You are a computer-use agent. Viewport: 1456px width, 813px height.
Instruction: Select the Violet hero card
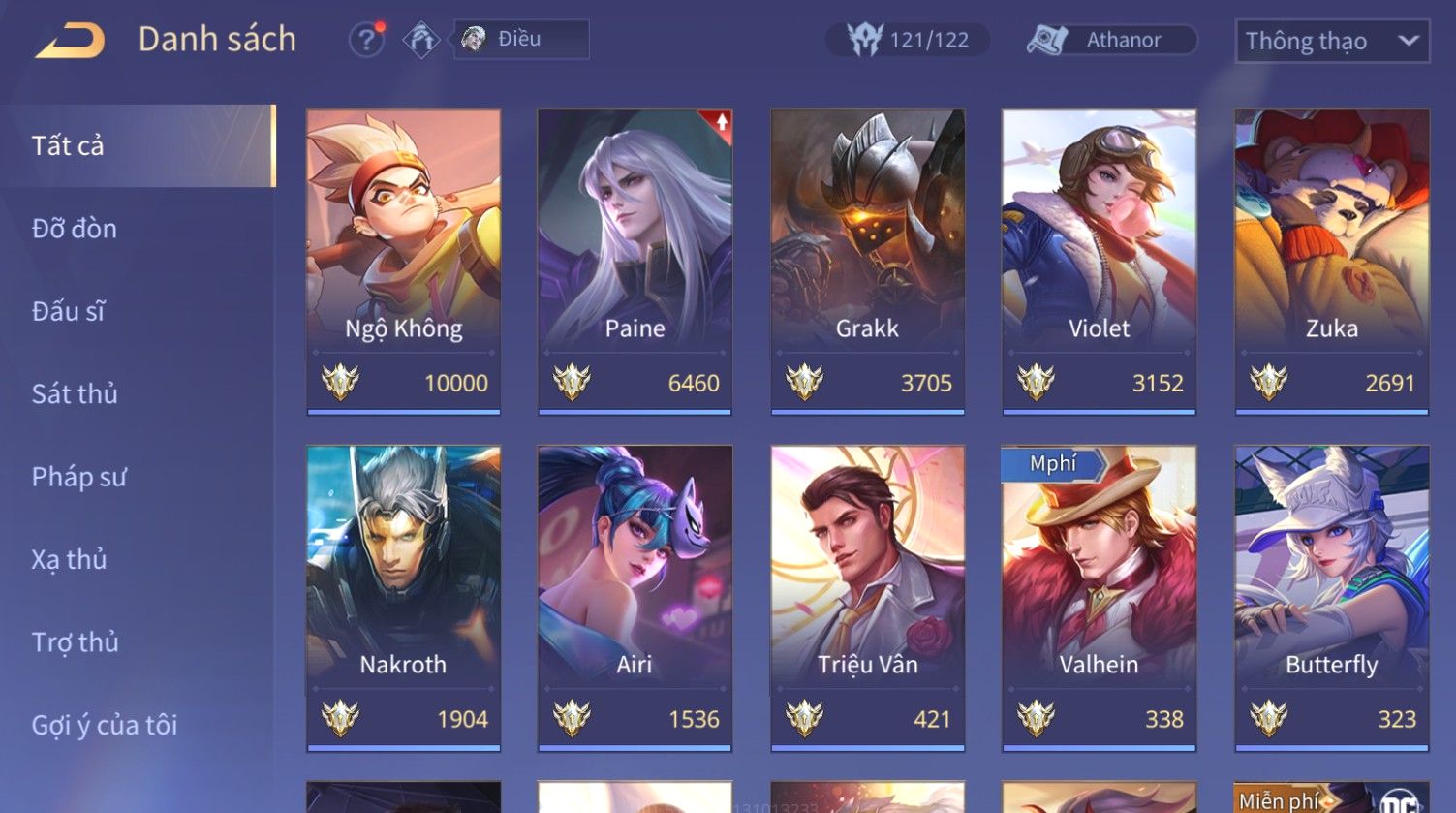coord(1099,262)
